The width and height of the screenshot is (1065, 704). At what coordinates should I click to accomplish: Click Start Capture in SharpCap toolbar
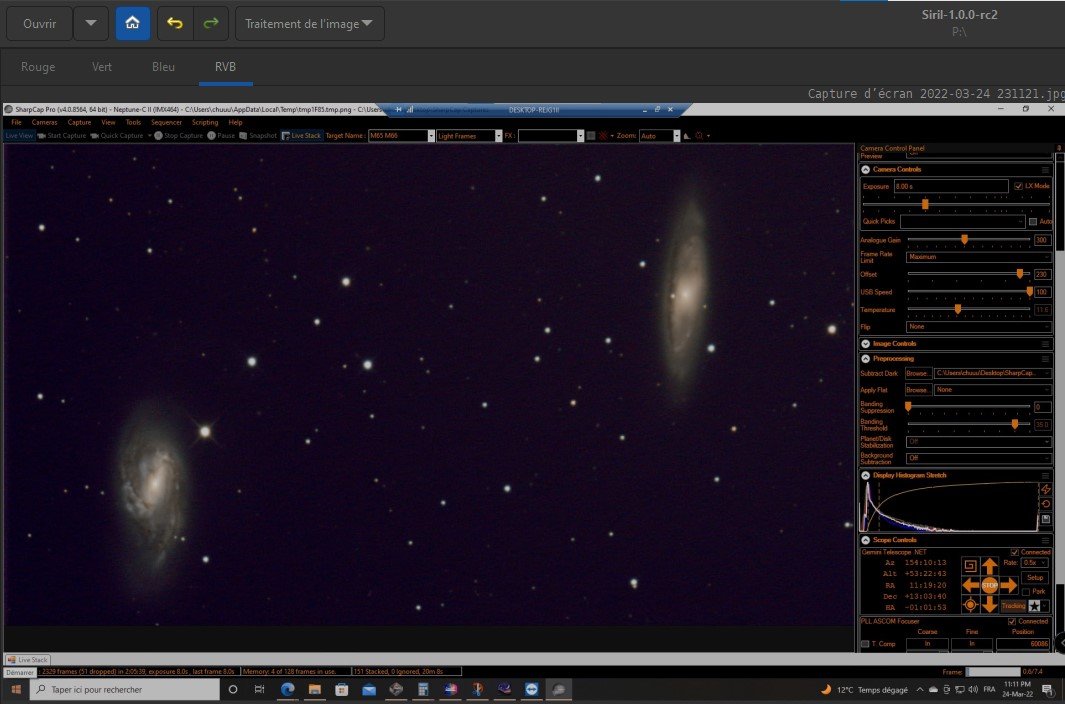tap(62, 136)
